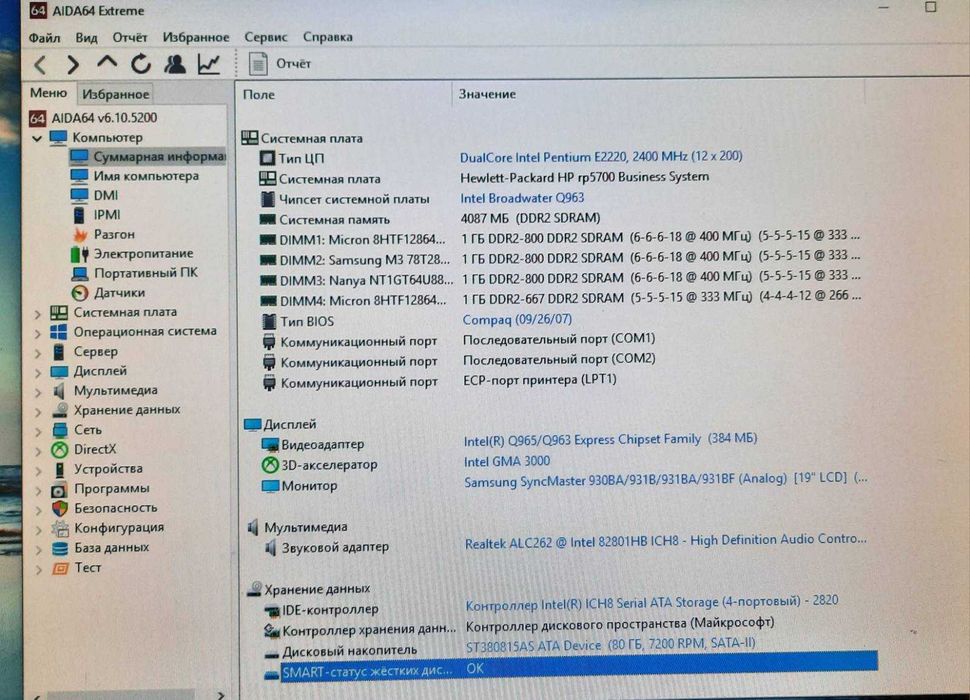
Task: Click the Безопасность shield icon
Action: (59, 508)
